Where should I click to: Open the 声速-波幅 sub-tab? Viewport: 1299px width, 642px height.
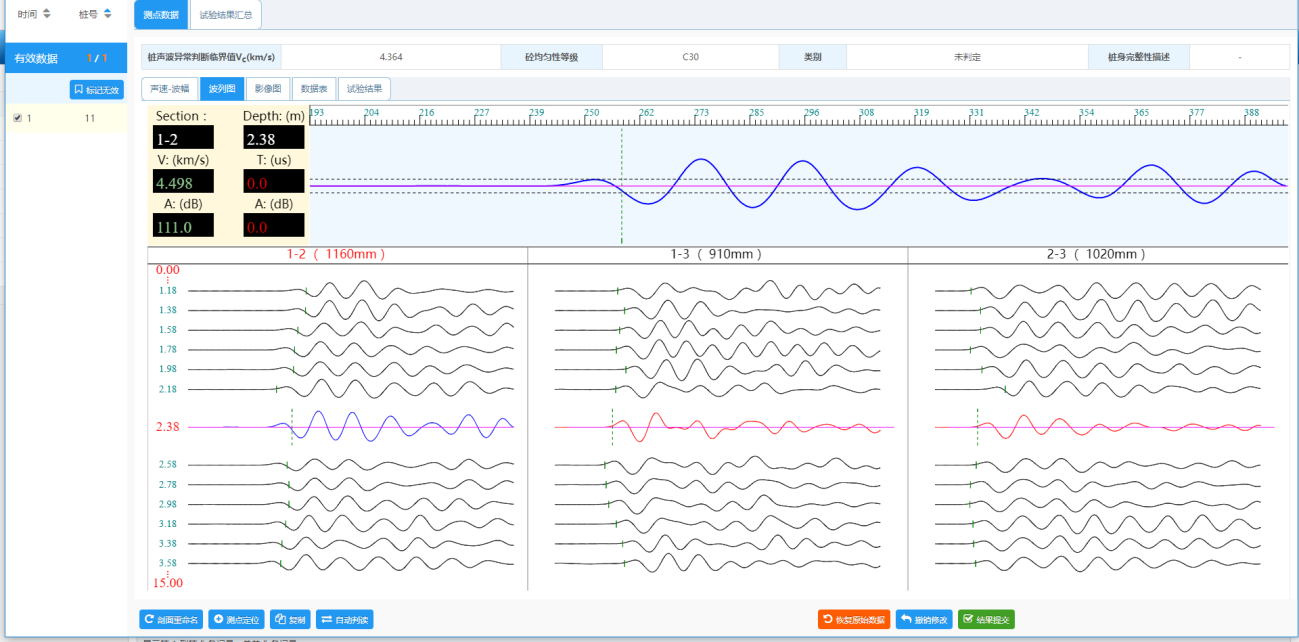[169, 88]
